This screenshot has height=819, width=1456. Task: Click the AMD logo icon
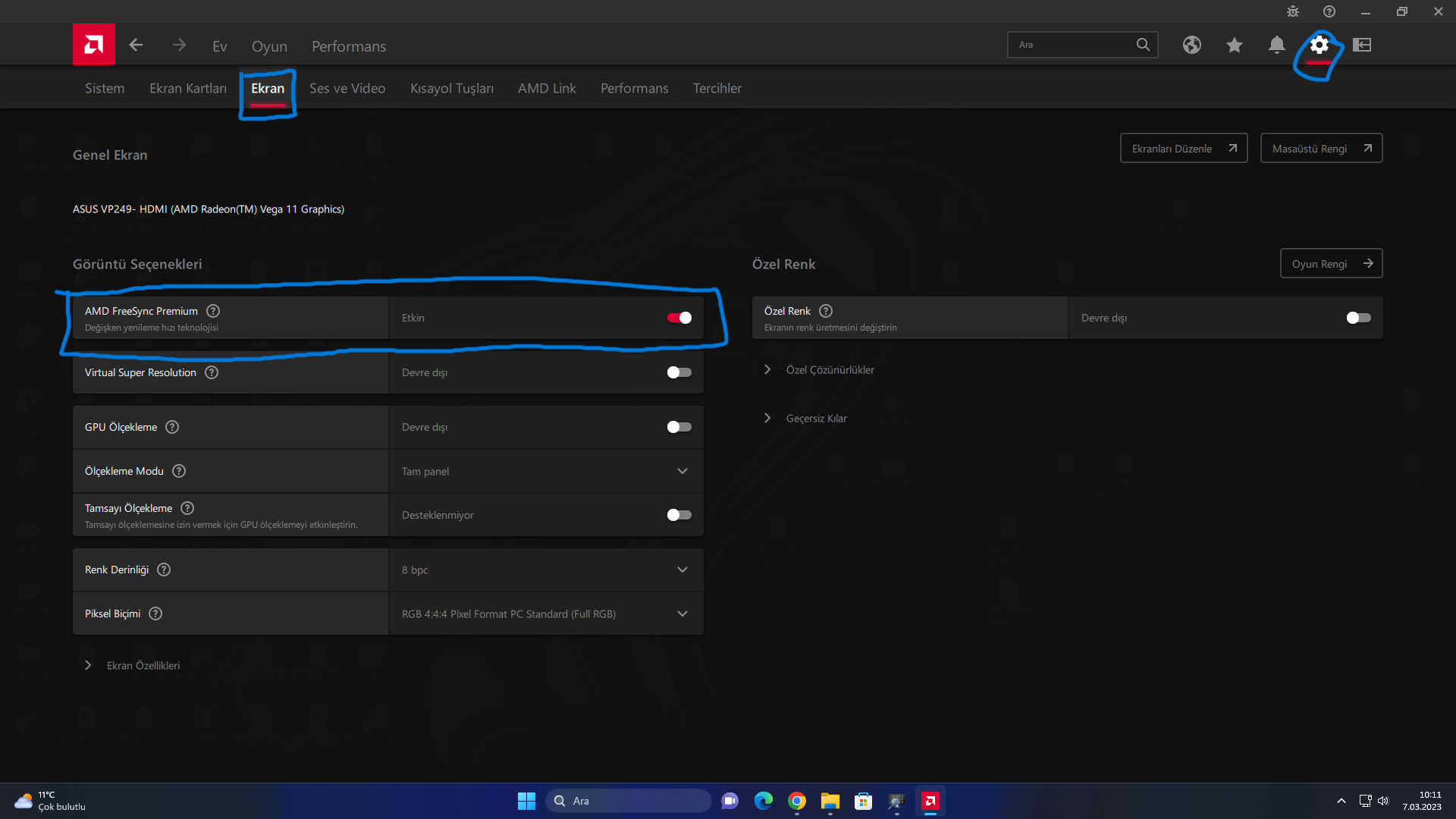tap(94, 45)
